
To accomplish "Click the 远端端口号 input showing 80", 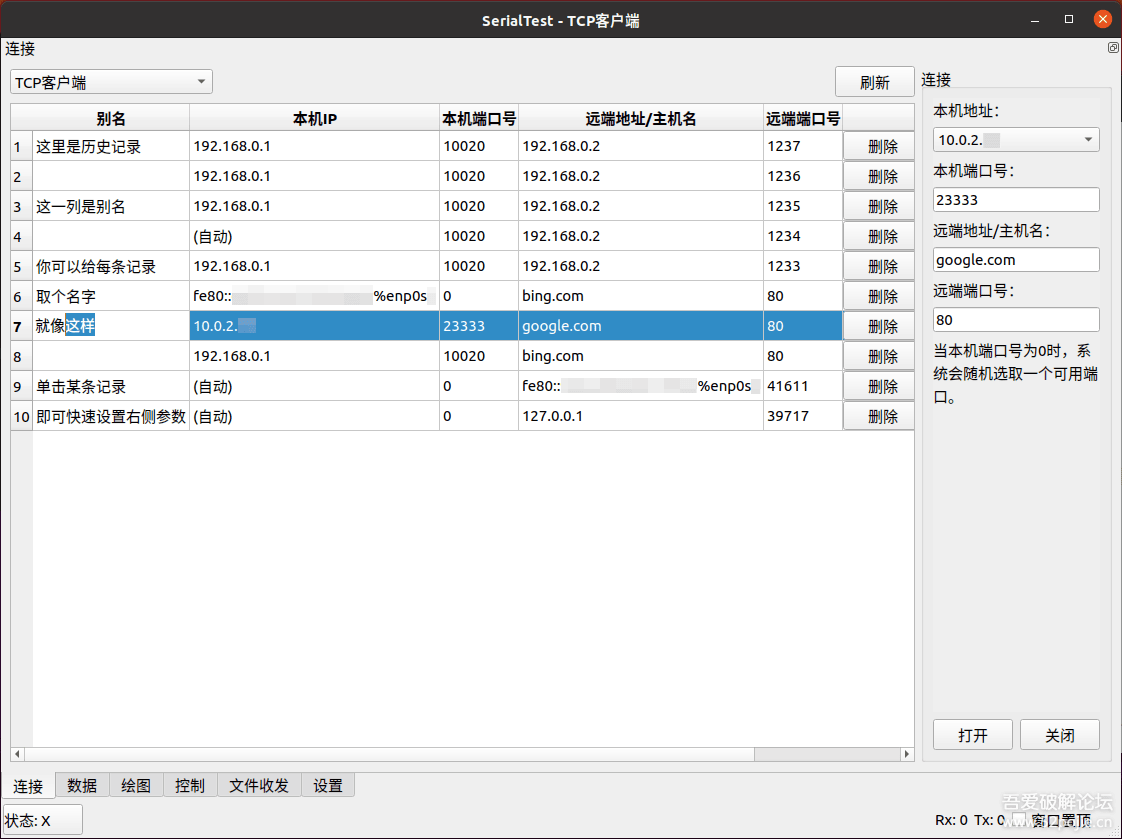I will (x=1015, y=319).
